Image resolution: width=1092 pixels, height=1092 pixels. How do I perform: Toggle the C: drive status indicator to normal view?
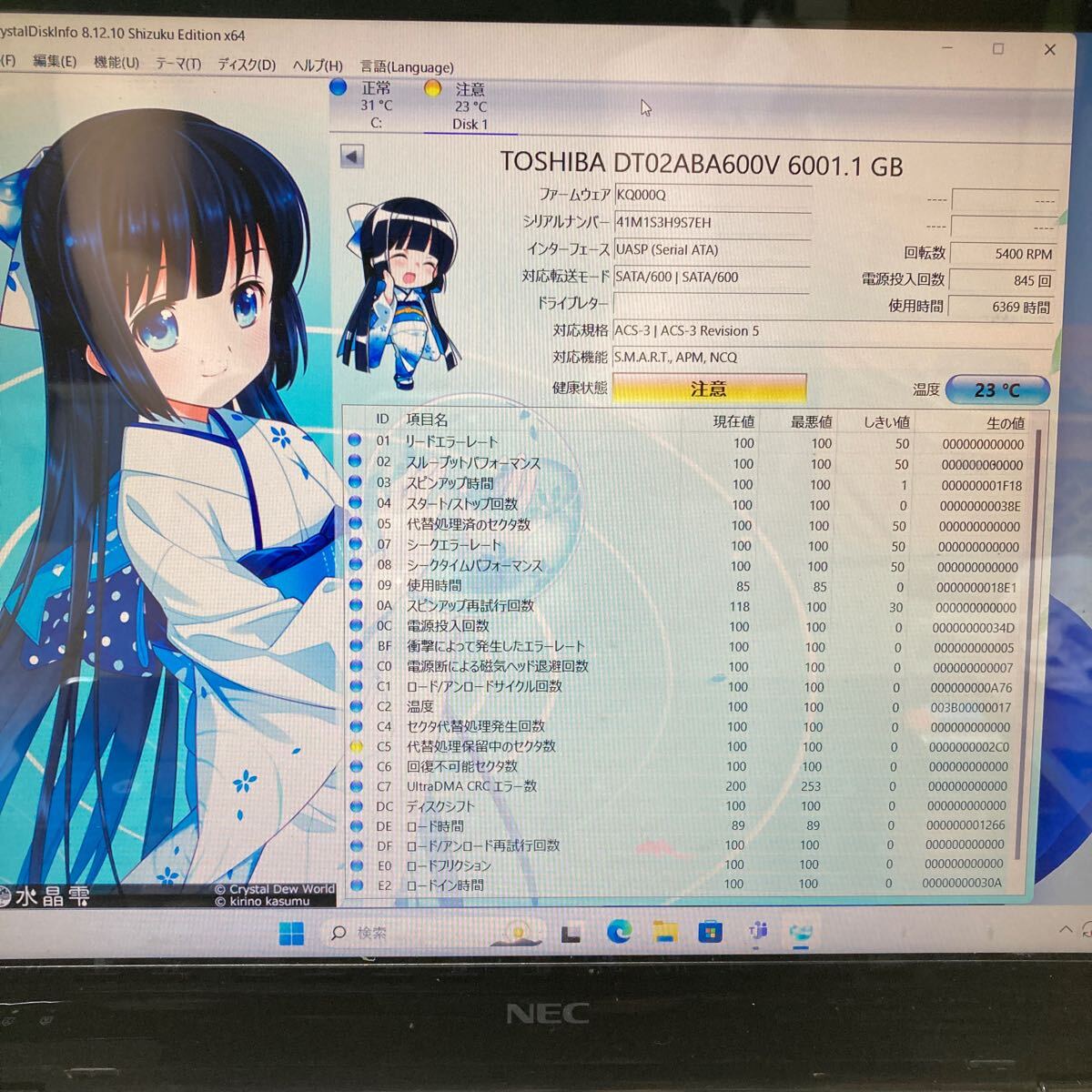pos(340,87)
